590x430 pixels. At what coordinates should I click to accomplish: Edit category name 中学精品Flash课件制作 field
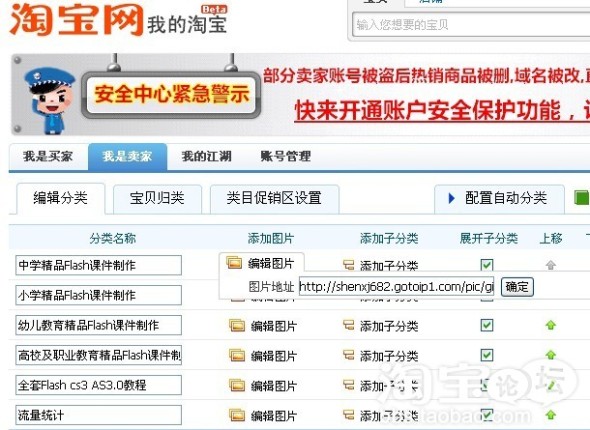pos(99,265)
